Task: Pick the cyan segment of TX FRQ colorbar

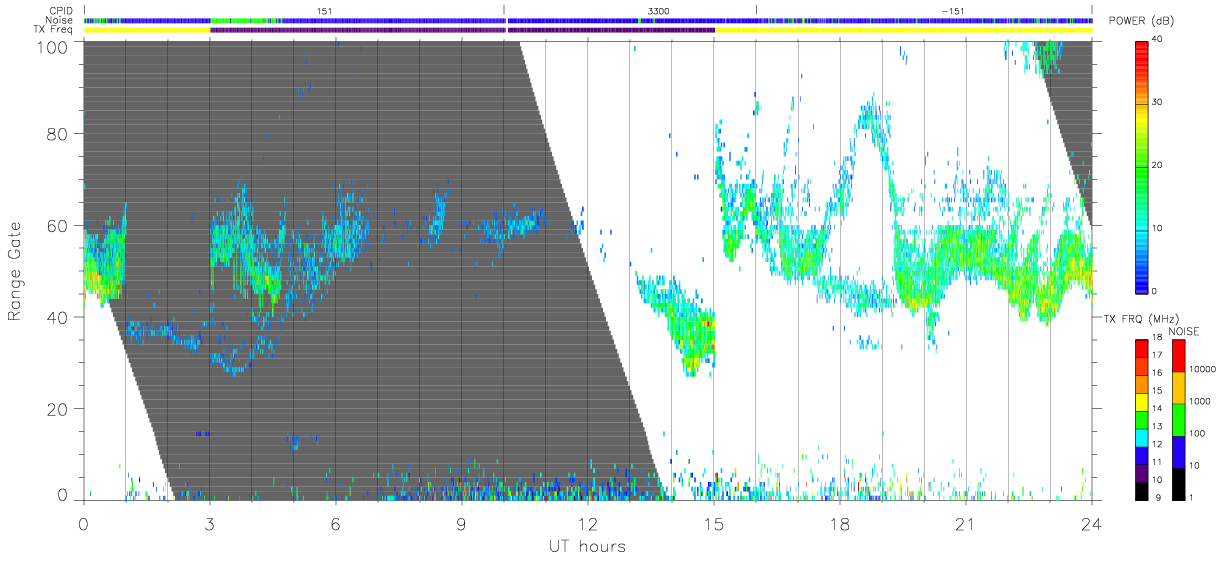Action: pyautogui.click(x=1141, y=436)
